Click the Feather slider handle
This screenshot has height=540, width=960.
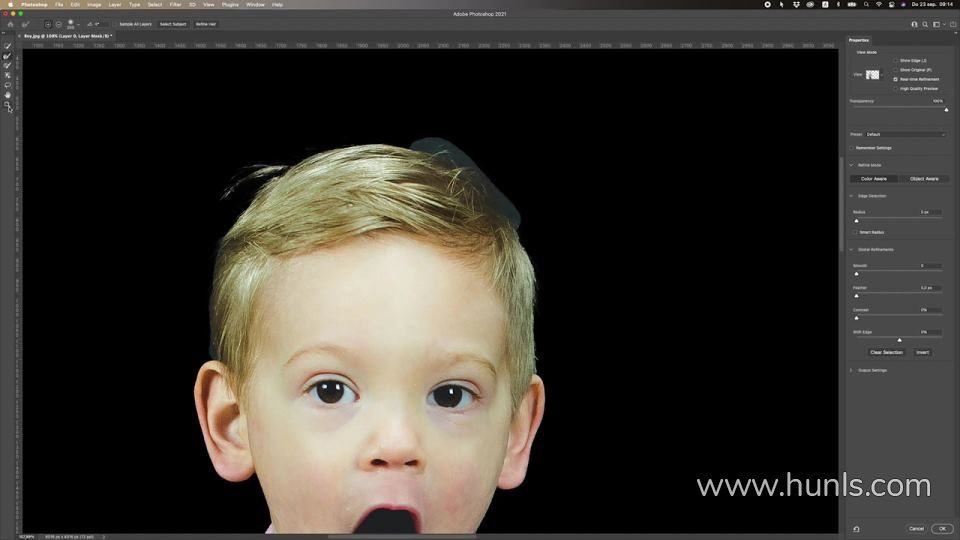click(857, 296)
